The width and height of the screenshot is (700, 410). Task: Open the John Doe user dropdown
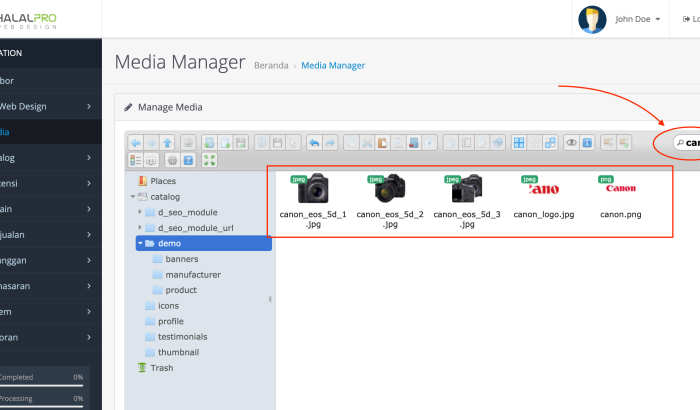click(638, 19)
